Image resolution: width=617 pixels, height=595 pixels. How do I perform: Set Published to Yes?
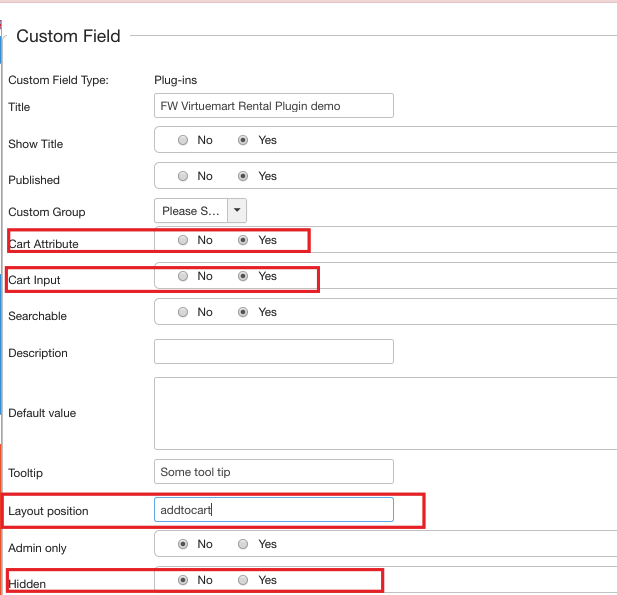(x=243, y=176)
